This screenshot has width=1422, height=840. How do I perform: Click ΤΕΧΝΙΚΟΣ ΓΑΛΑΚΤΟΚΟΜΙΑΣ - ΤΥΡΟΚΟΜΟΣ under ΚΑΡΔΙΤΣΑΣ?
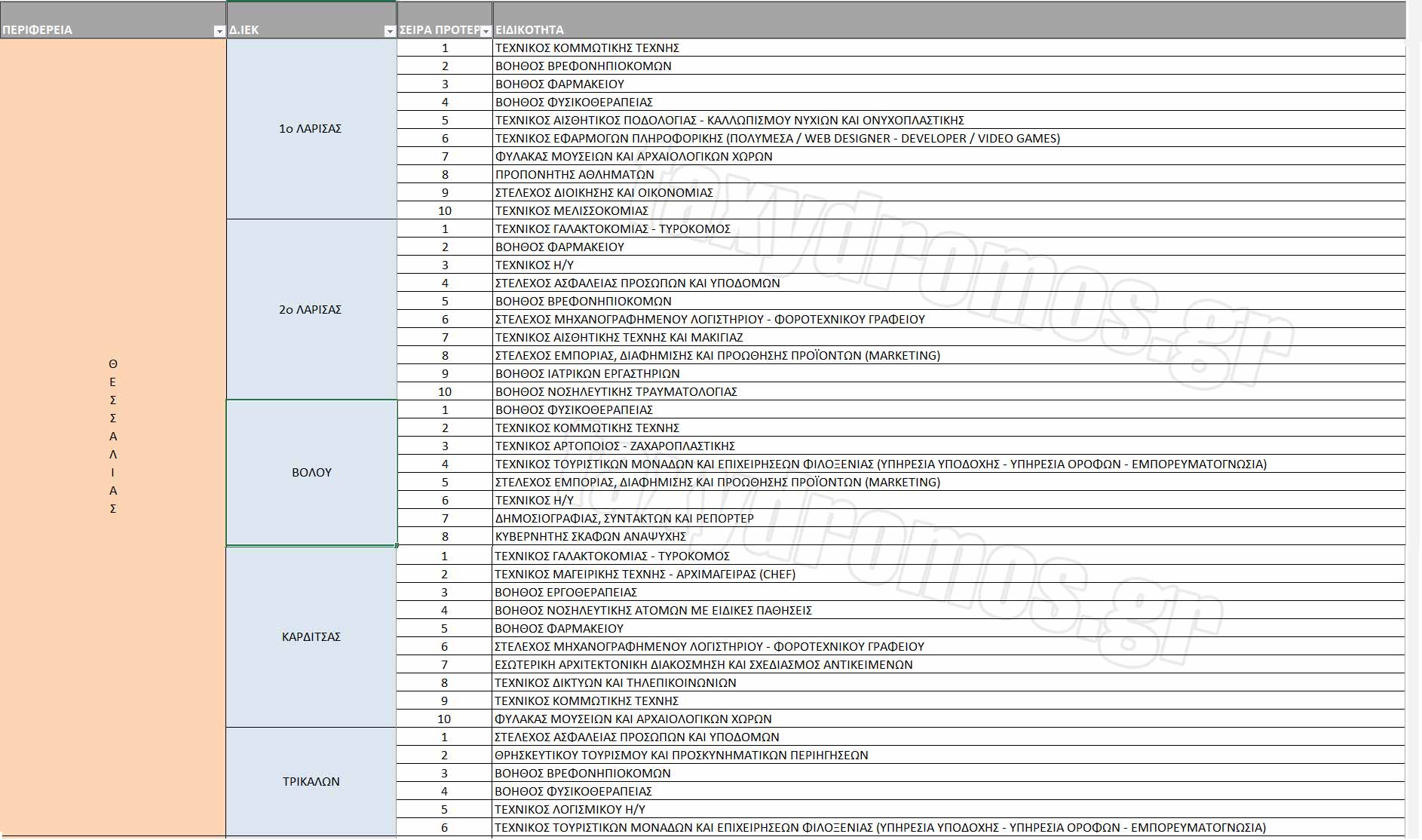click(x=949, y=556)
